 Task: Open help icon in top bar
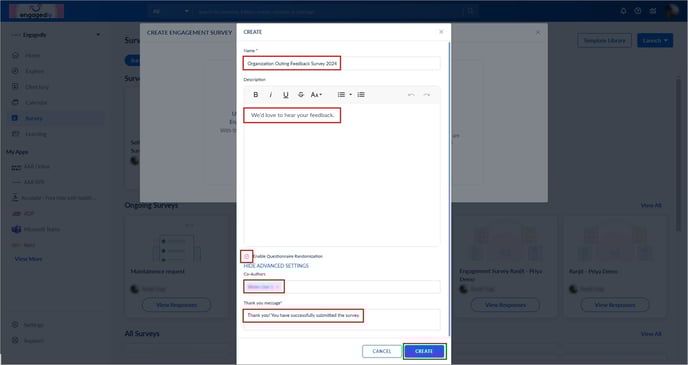[x=638, y=11]
